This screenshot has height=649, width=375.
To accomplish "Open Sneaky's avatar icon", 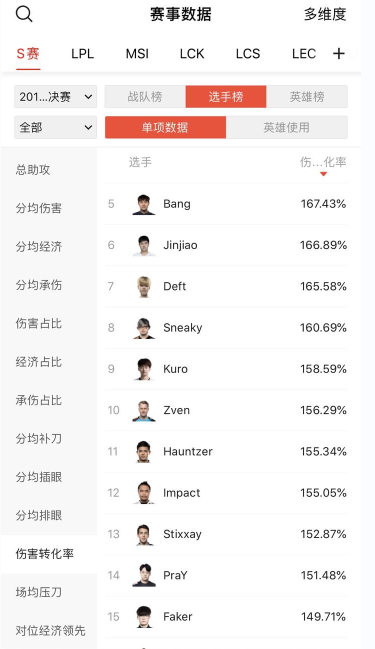I will [144, 328].
